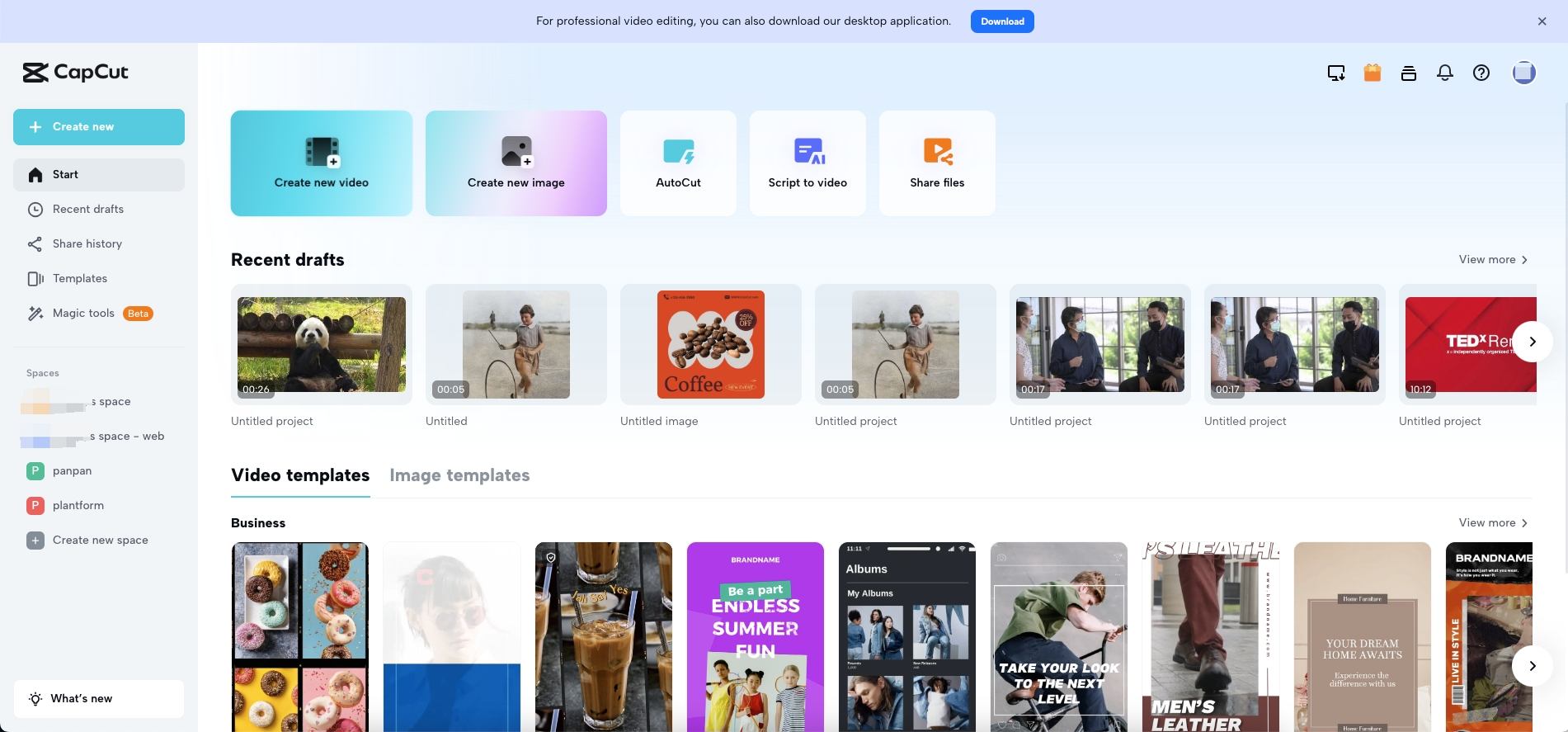
Task: Click the share icon beside Share history
Action: click(35, 244)
